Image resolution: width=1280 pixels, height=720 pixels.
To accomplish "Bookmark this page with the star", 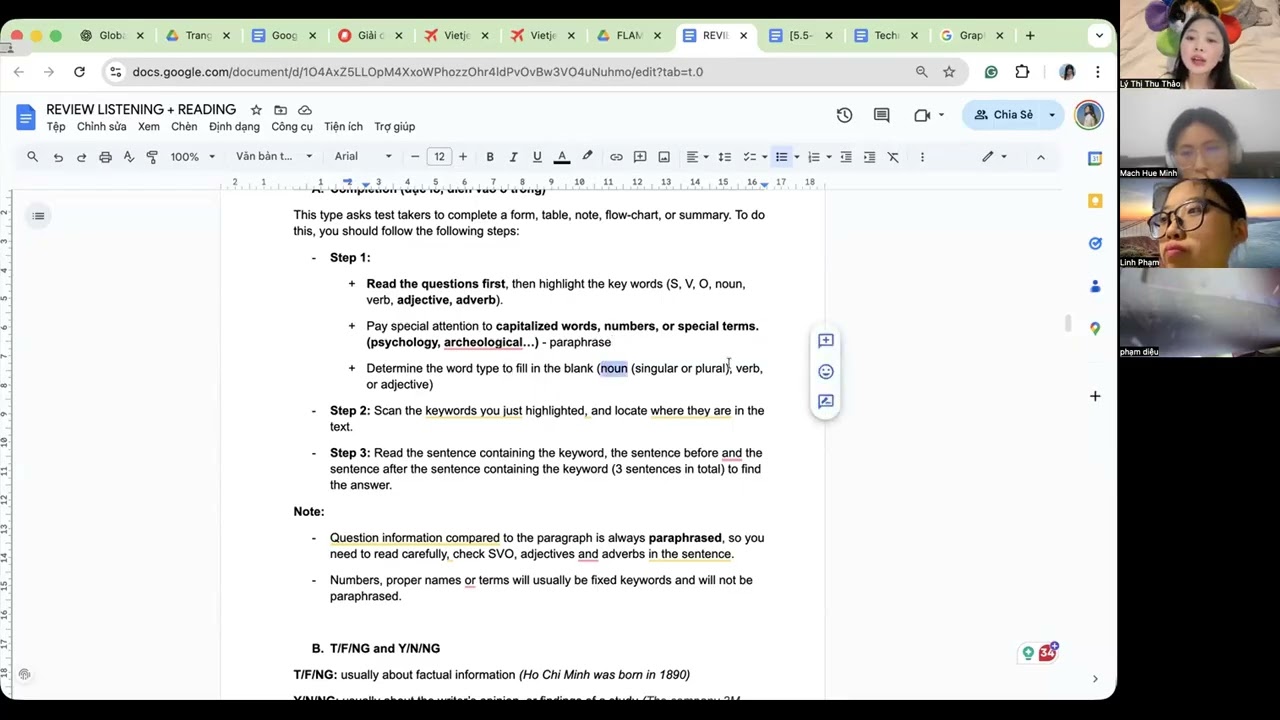I will 949,72.
